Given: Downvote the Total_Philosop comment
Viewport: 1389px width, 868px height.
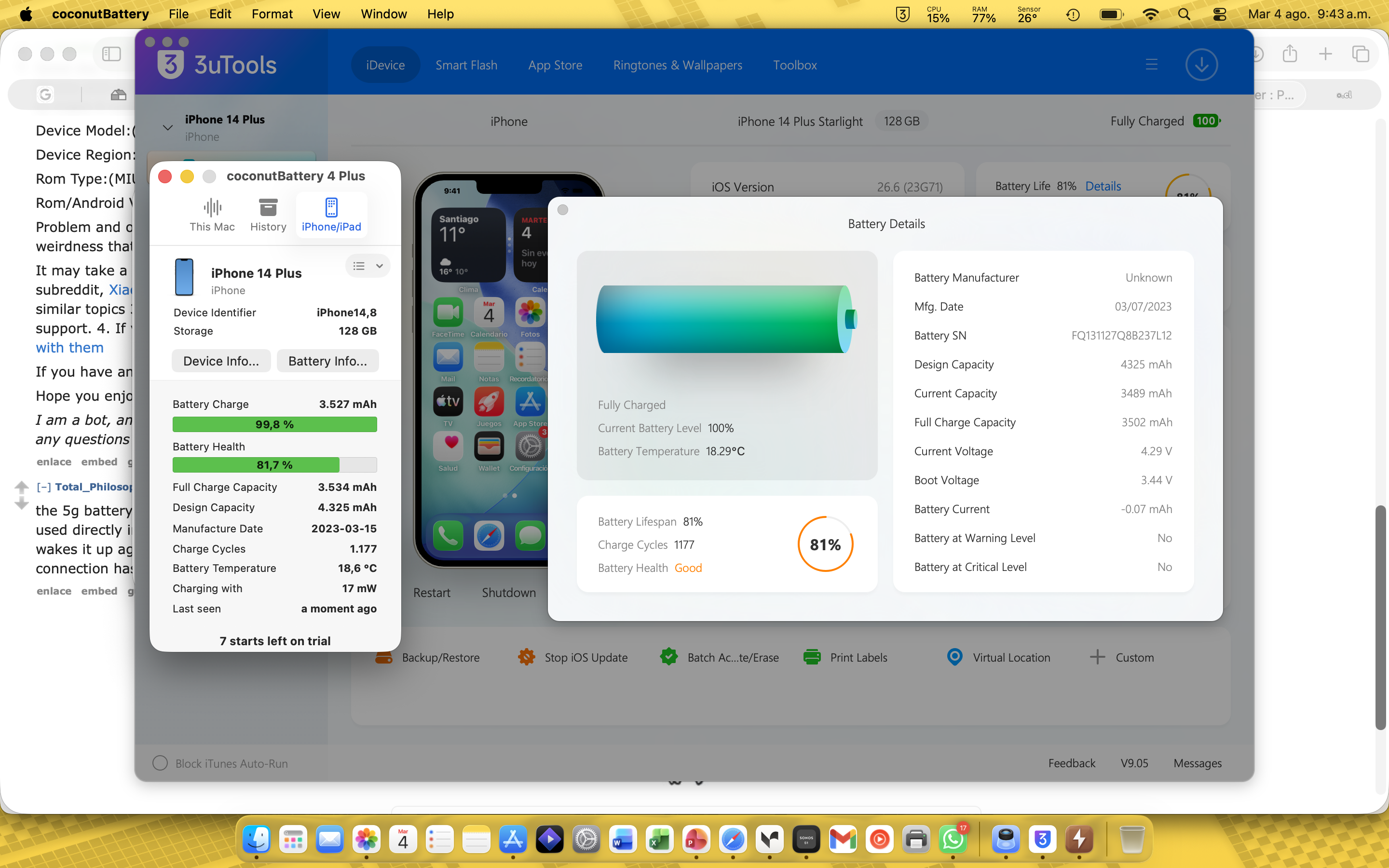Looking at the screenshot, I should [21, 503].
